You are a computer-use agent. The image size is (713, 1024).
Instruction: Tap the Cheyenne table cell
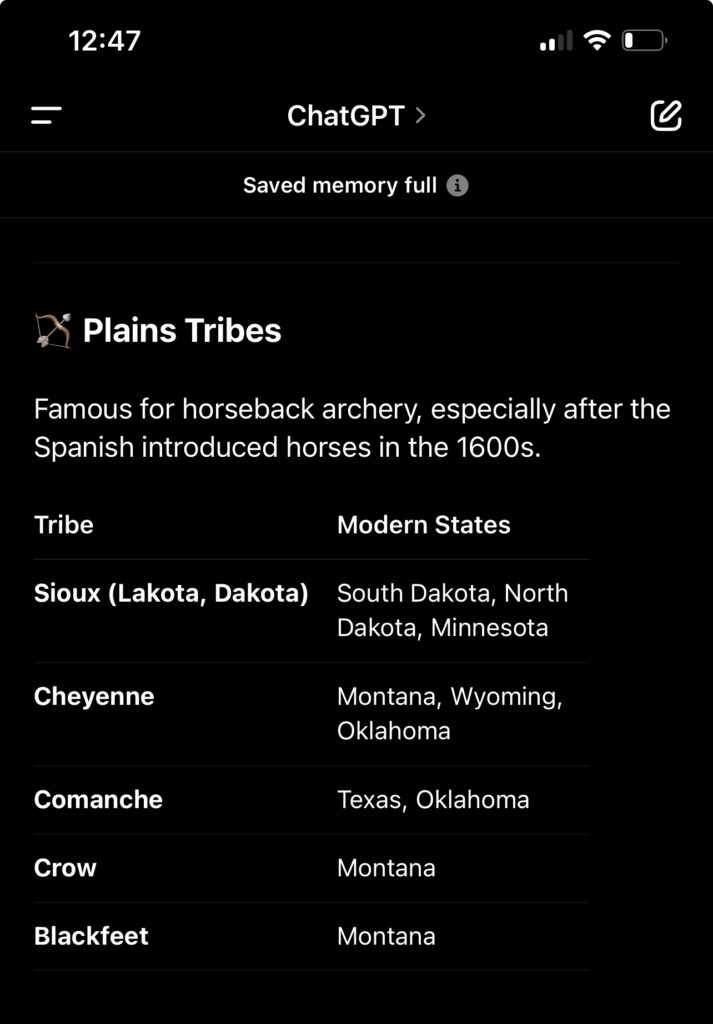coord(94,696)
